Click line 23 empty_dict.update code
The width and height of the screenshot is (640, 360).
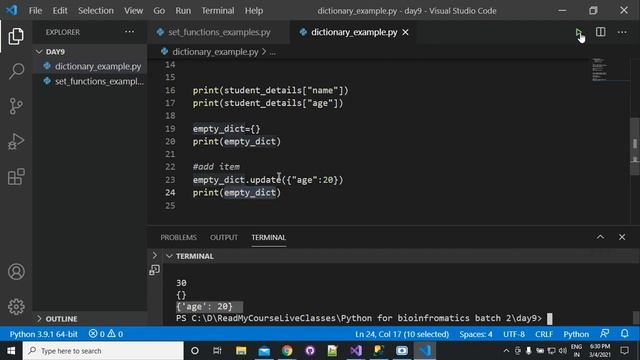[x=268, y=180]
